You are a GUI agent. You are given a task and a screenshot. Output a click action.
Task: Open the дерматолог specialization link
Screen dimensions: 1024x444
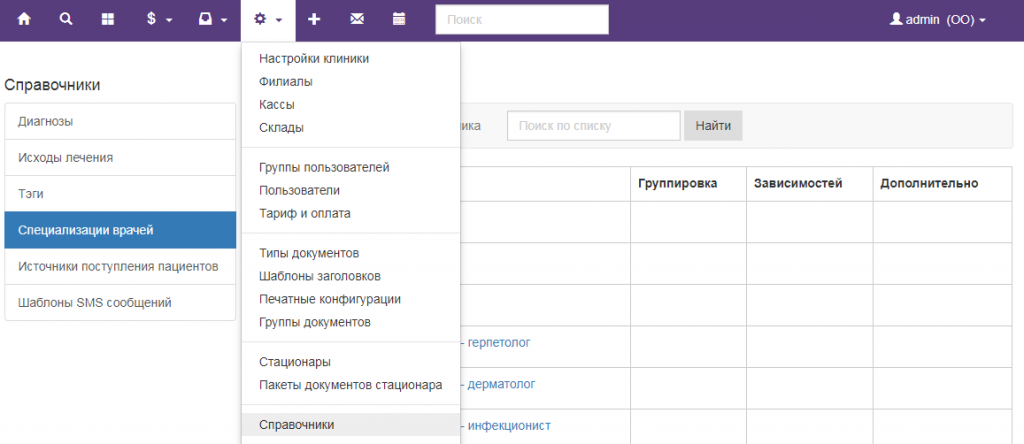pos(502,384)
